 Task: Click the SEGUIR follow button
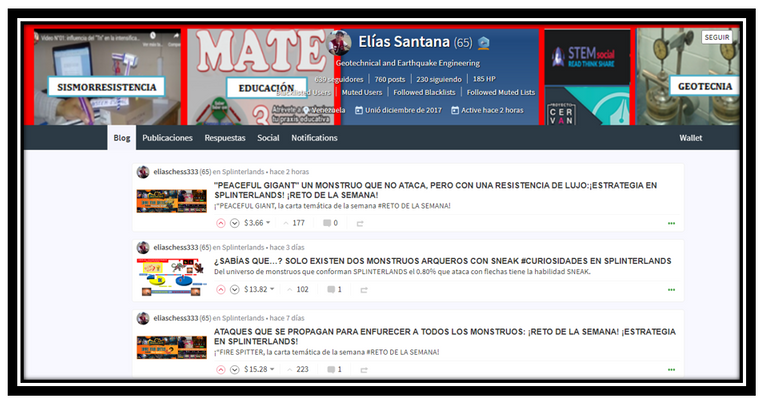[x=717, y=37]
